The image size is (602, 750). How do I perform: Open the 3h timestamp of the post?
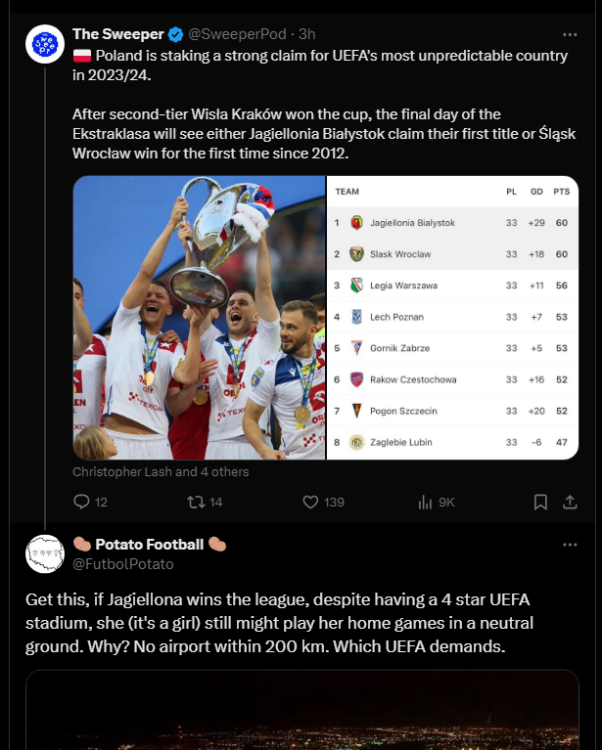pyautogui.click(x=304, y=34)
